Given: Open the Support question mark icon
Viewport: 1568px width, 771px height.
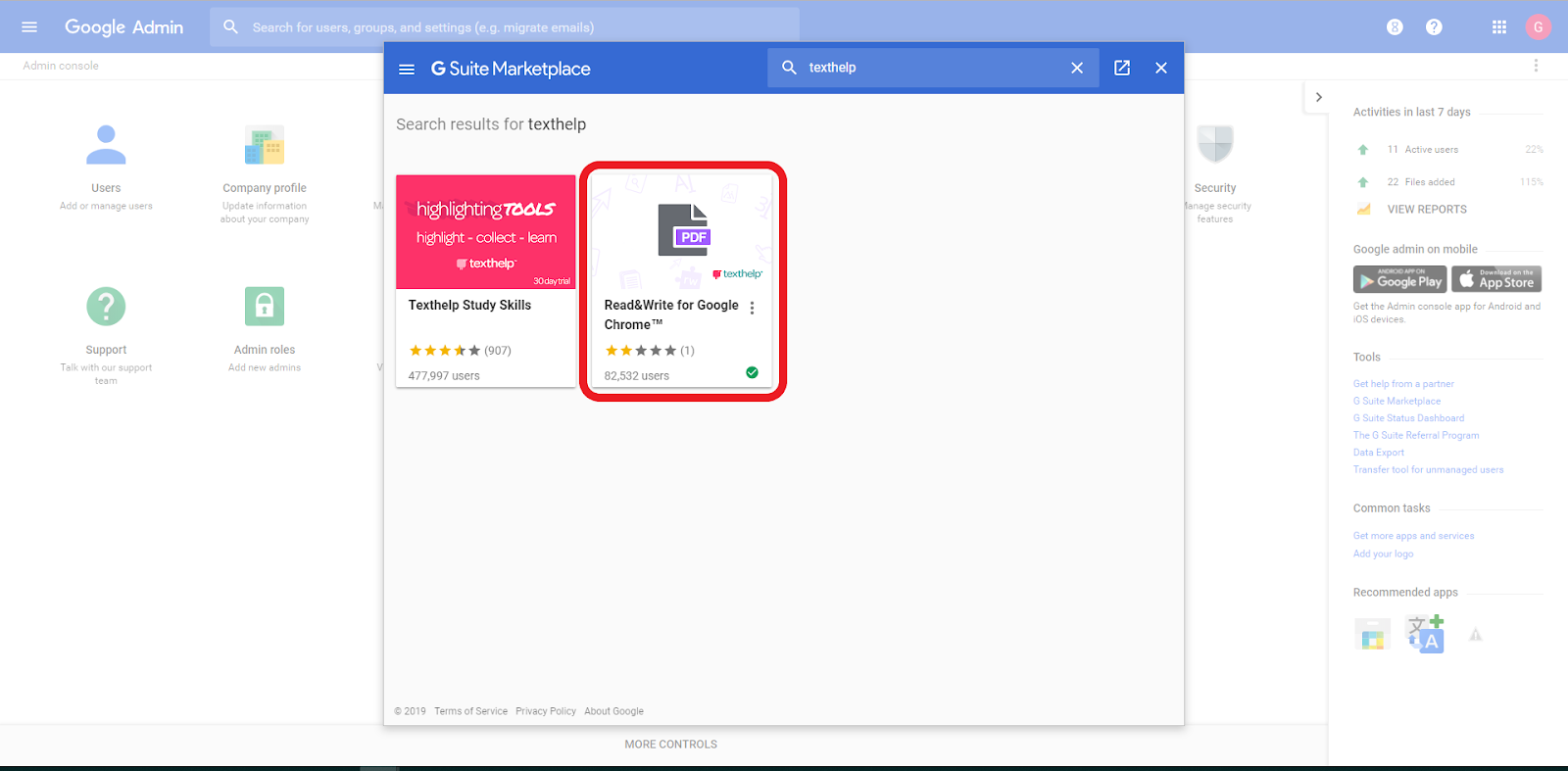Looking at the screenshot, I should tap(106, 307).
